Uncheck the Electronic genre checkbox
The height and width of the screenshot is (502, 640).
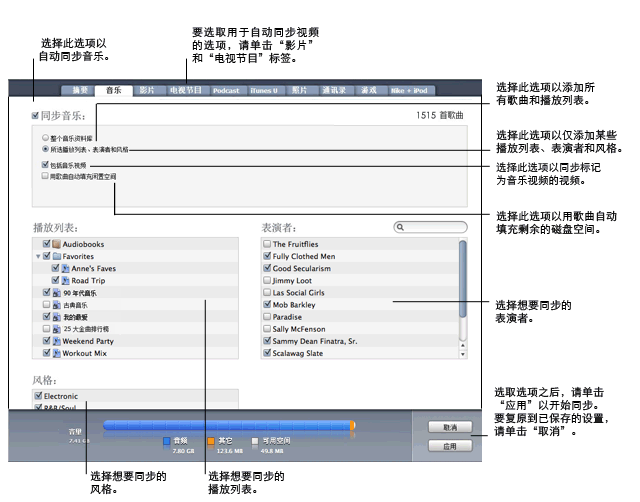39,395
